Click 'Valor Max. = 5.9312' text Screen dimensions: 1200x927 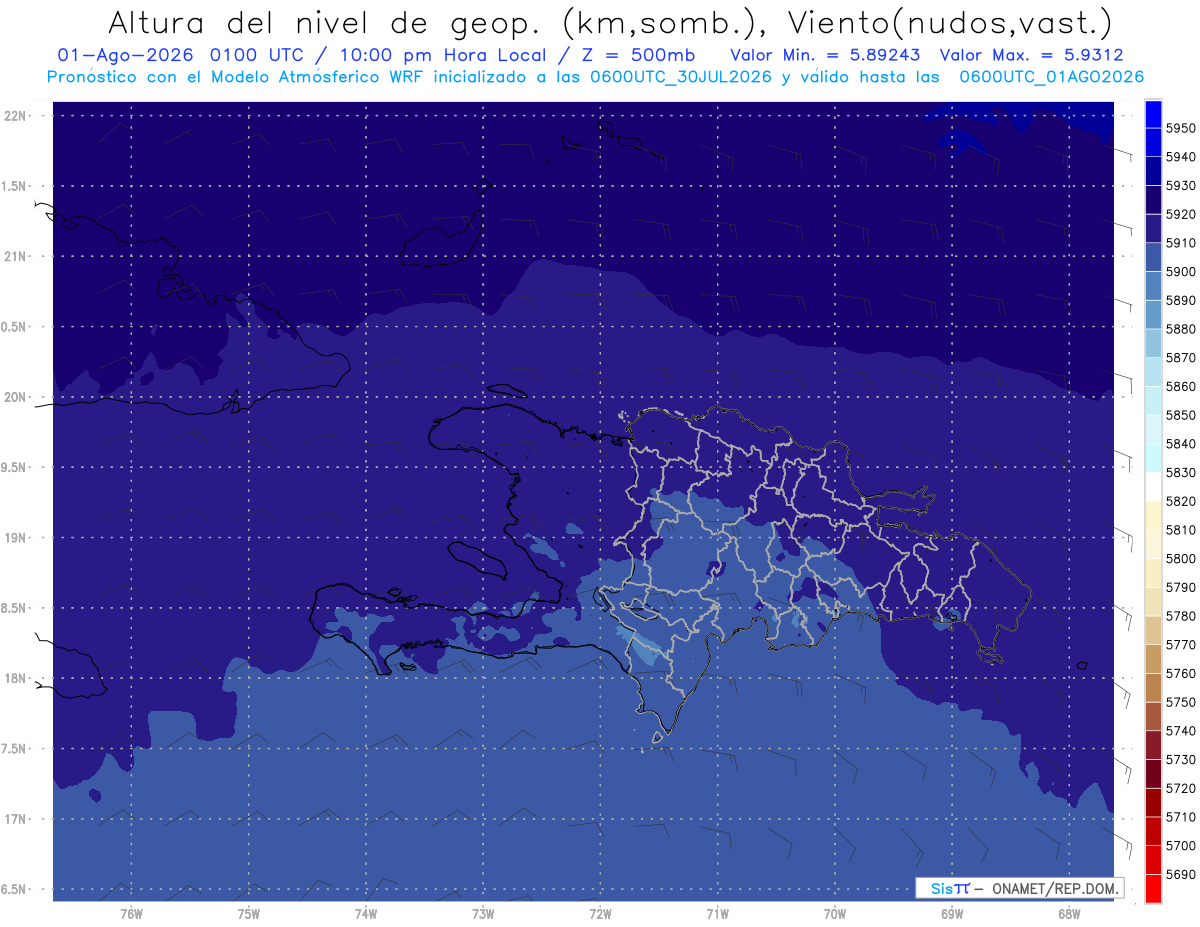(x=1033, y=55)
